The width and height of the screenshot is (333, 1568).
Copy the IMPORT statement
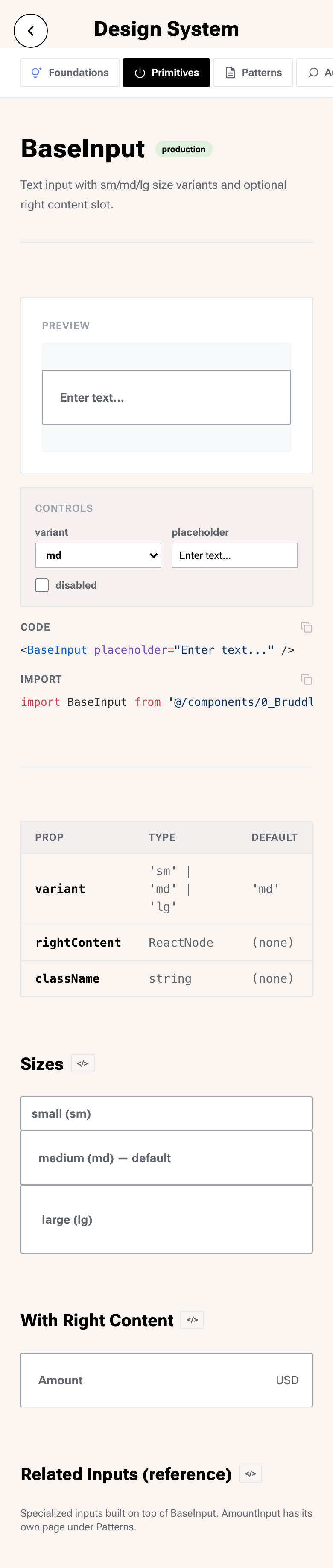coord(306,679)
